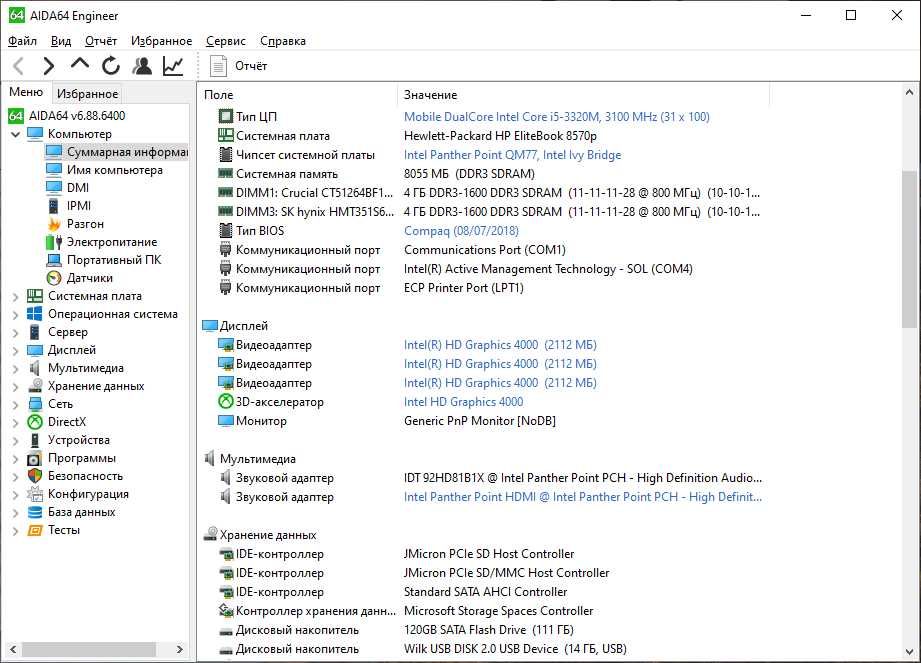
Task: Click the Хранение данных section header icon
Action: [x=210, y=534]
